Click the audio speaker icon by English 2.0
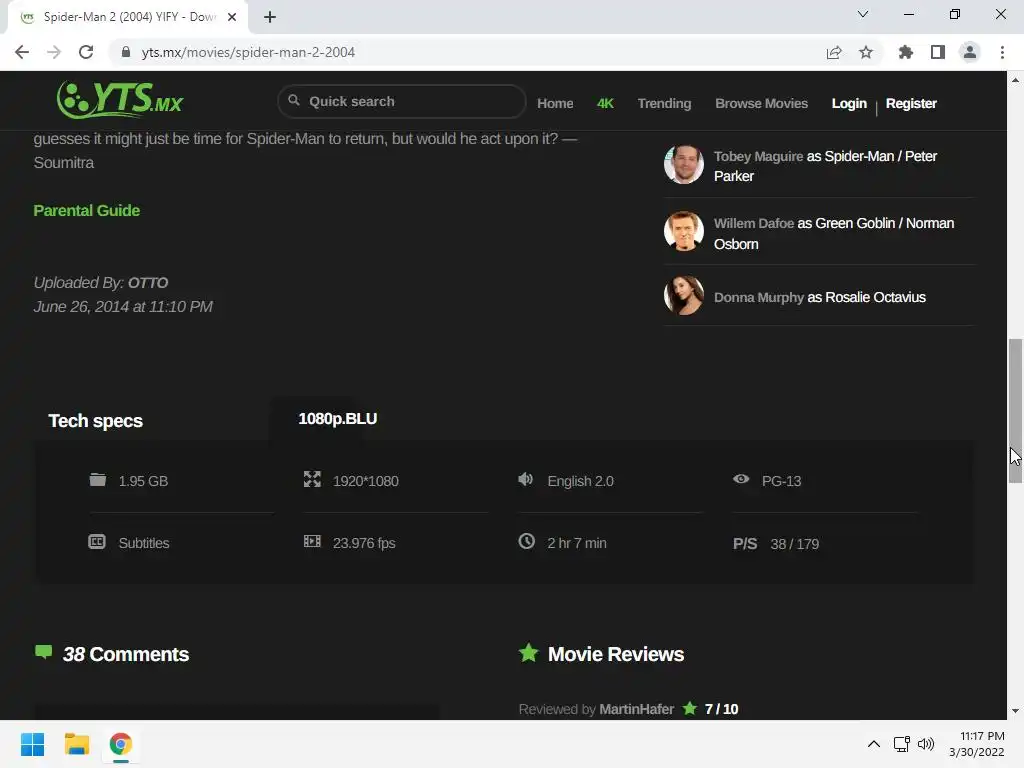 (526, 479)
